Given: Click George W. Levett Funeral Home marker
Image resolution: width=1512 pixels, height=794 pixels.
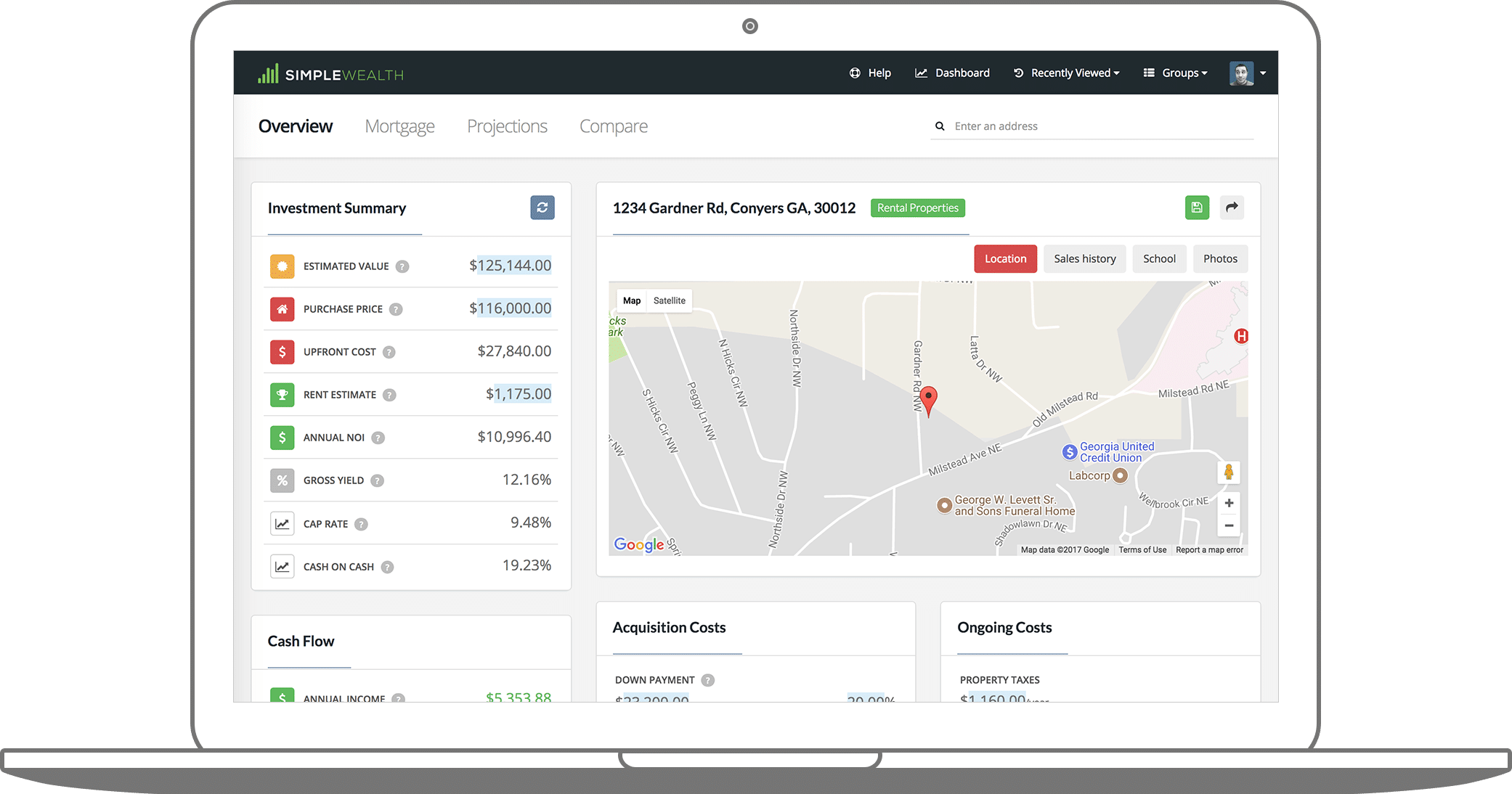Looking at the screenshot, I should coord(944,505).
